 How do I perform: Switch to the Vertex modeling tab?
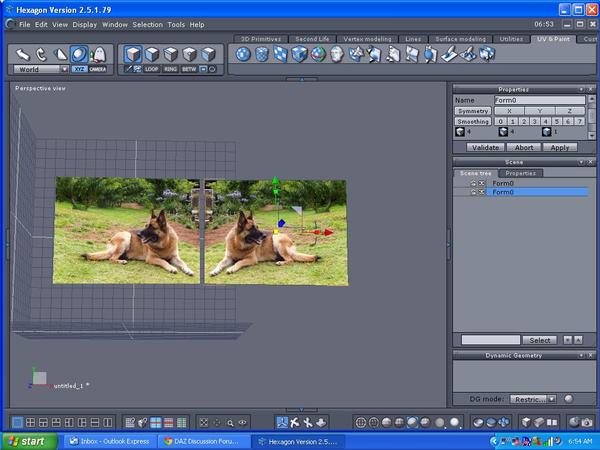pos(367,39)
